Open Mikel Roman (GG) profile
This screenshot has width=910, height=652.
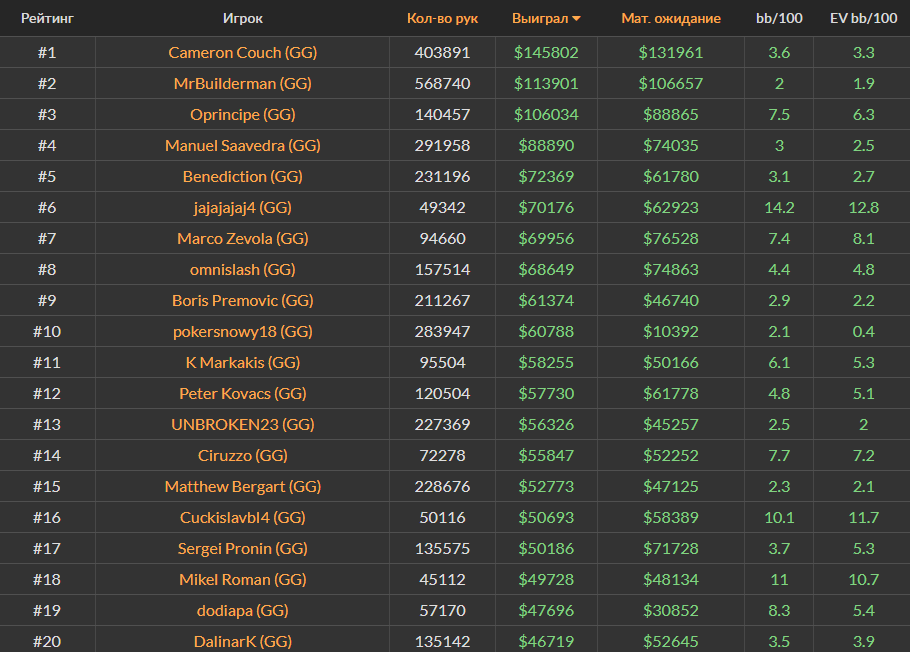[242, 579]
